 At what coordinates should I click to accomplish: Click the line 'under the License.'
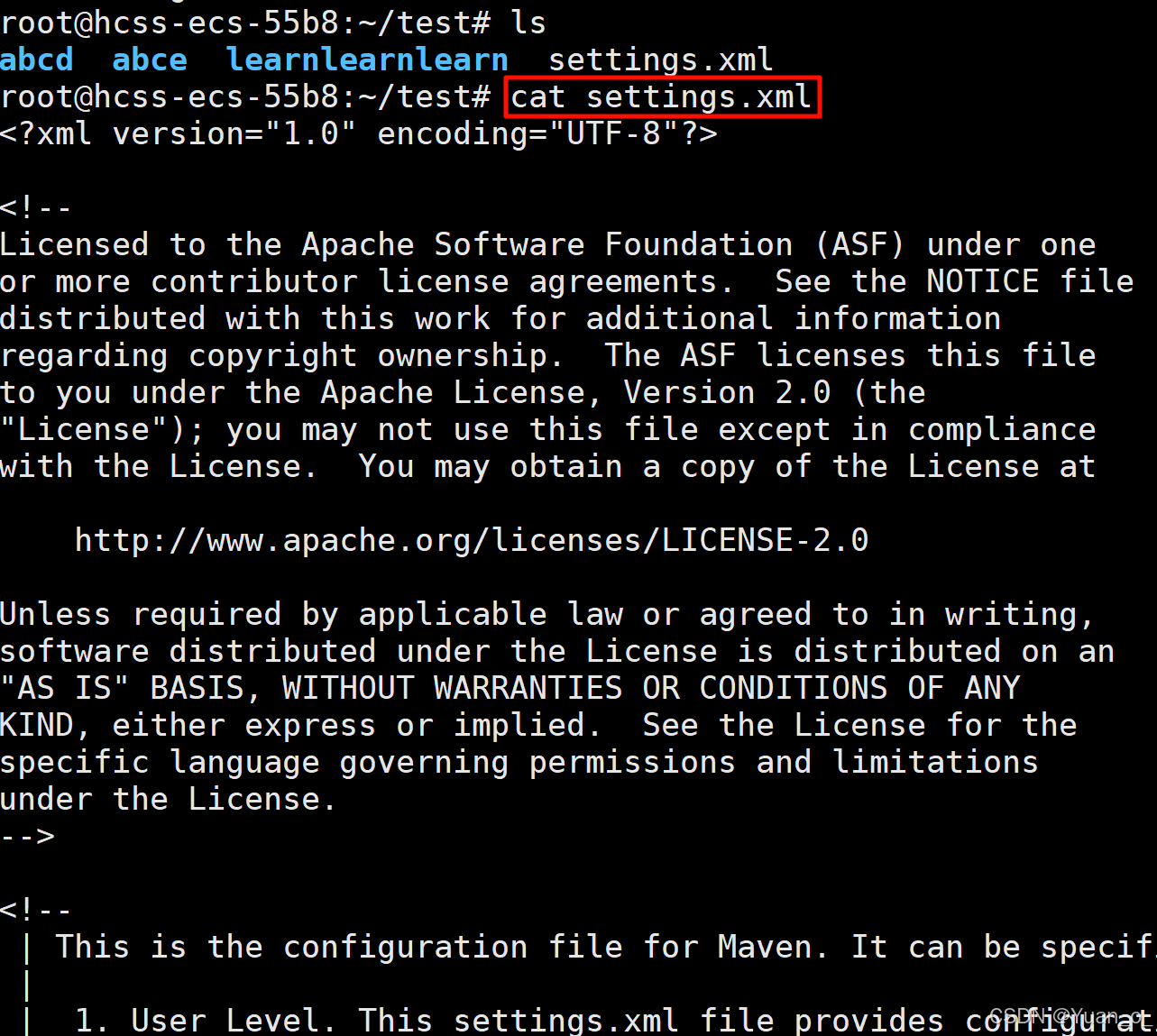(x=169, y=799)
